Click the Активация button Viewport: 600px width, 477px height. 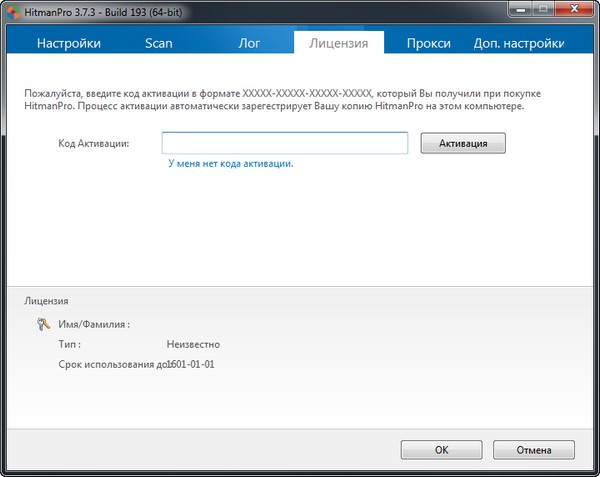pos(463,143)
